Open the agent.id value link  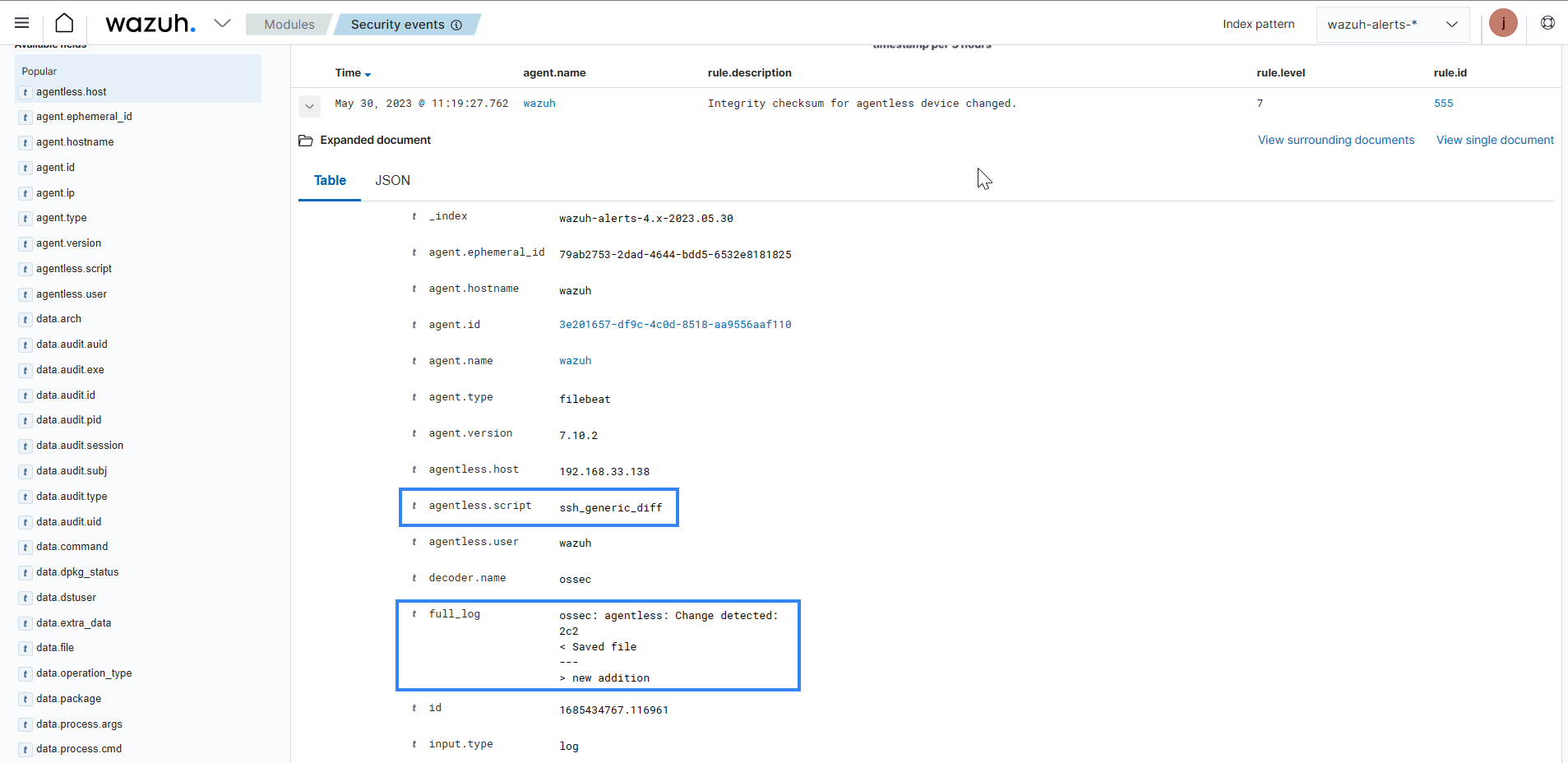(675, 325)
